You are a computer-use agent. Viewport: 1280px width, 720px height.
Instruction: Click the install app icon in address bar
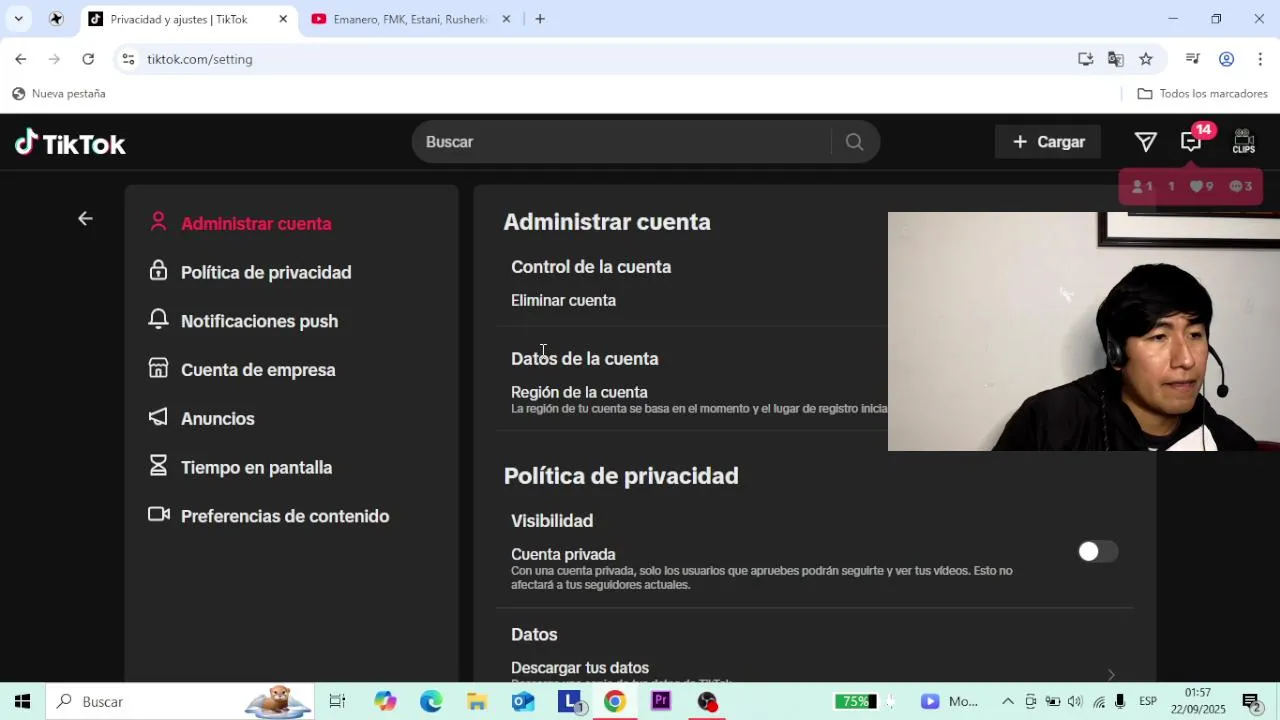(x=1086, y=59)
